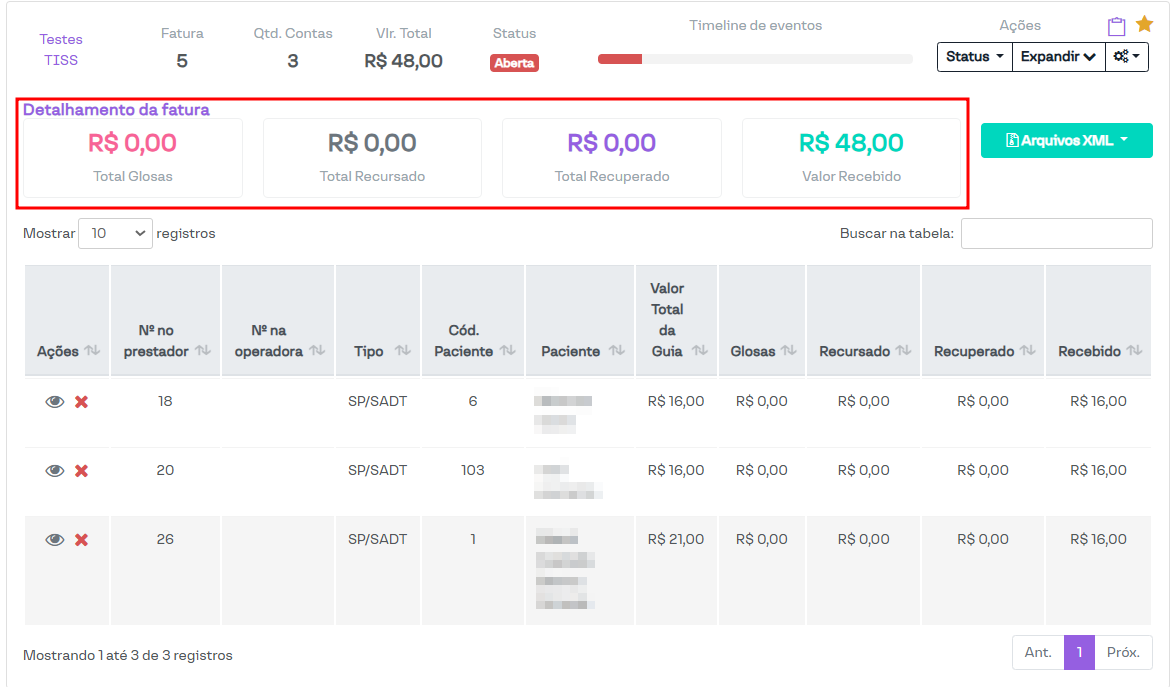Click the clipboard icon under Ações

pos(1116,27)
